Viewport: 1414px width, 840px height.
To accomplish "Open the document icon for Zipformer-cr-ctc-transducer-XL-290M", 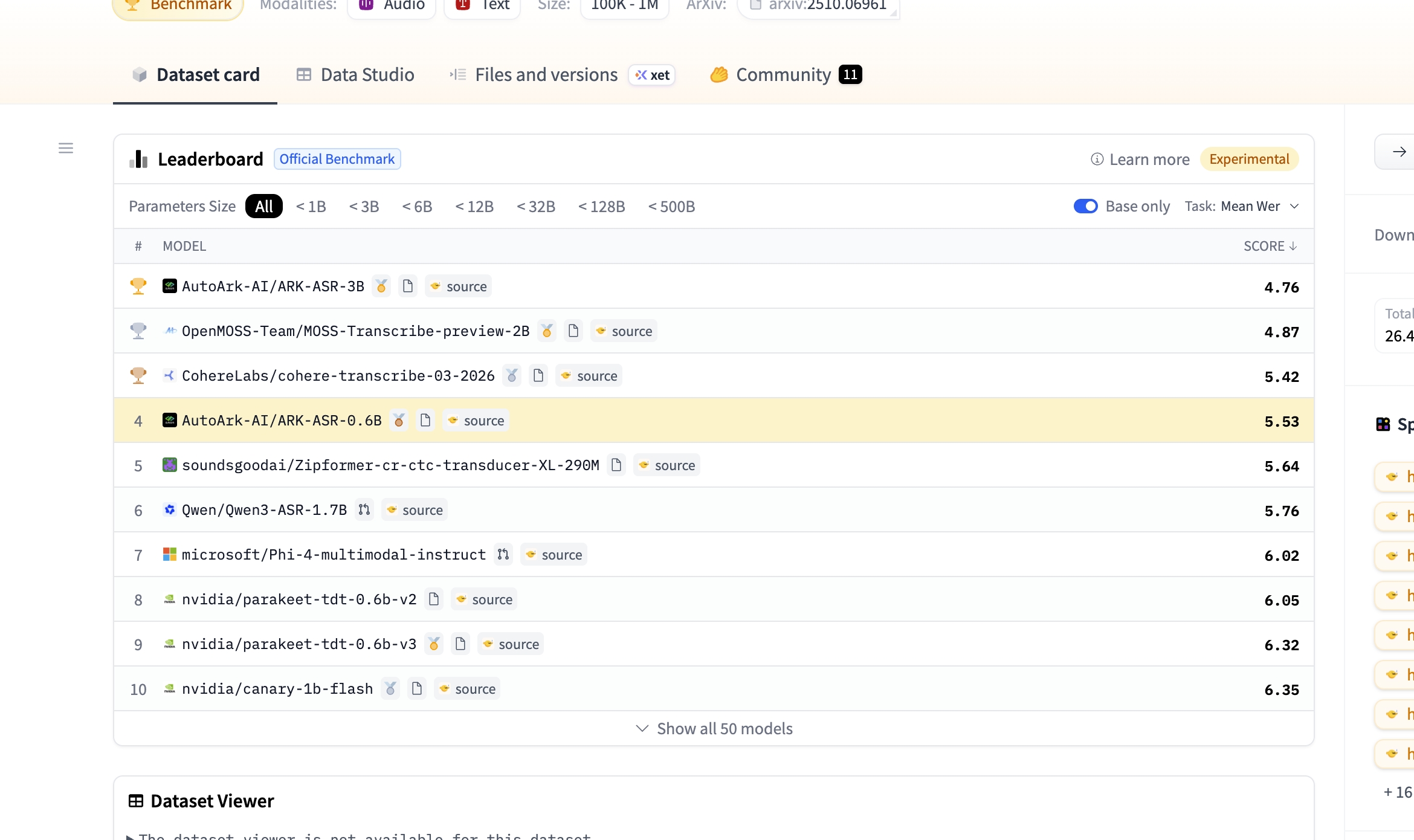I will tap(616, 465).
